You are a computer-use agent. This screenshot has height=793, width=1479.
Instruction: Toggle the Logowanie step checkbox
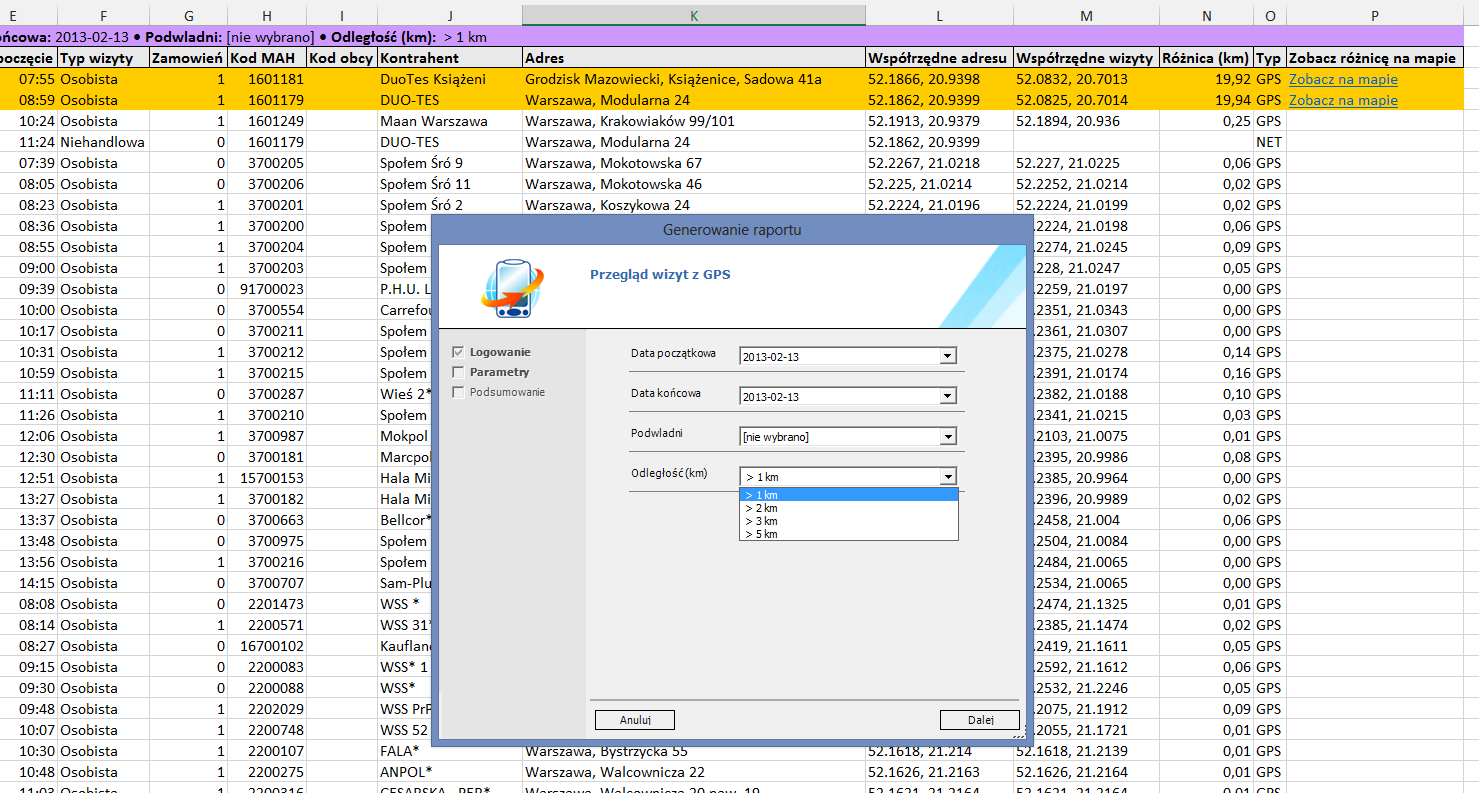[x=459, y=352]
